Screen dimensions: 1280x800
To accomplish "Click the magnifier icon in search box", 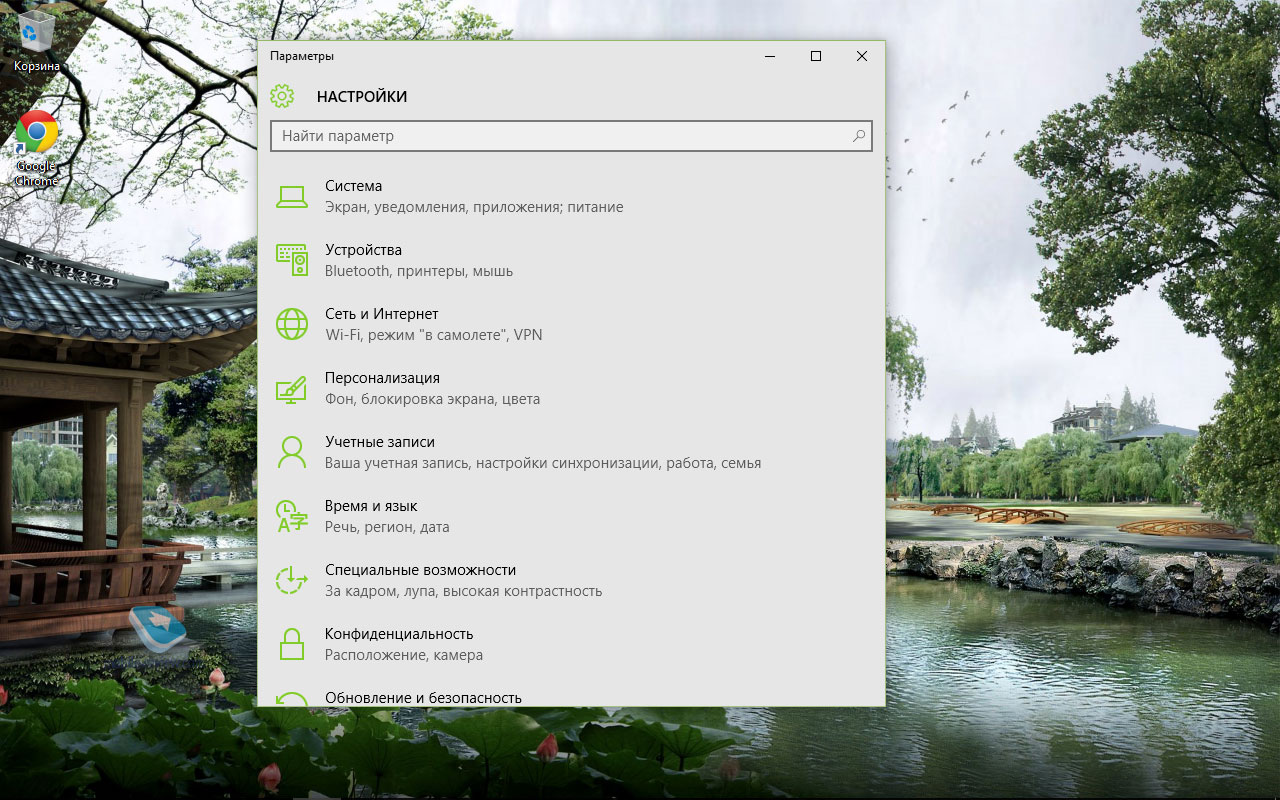I will point(858,136).
